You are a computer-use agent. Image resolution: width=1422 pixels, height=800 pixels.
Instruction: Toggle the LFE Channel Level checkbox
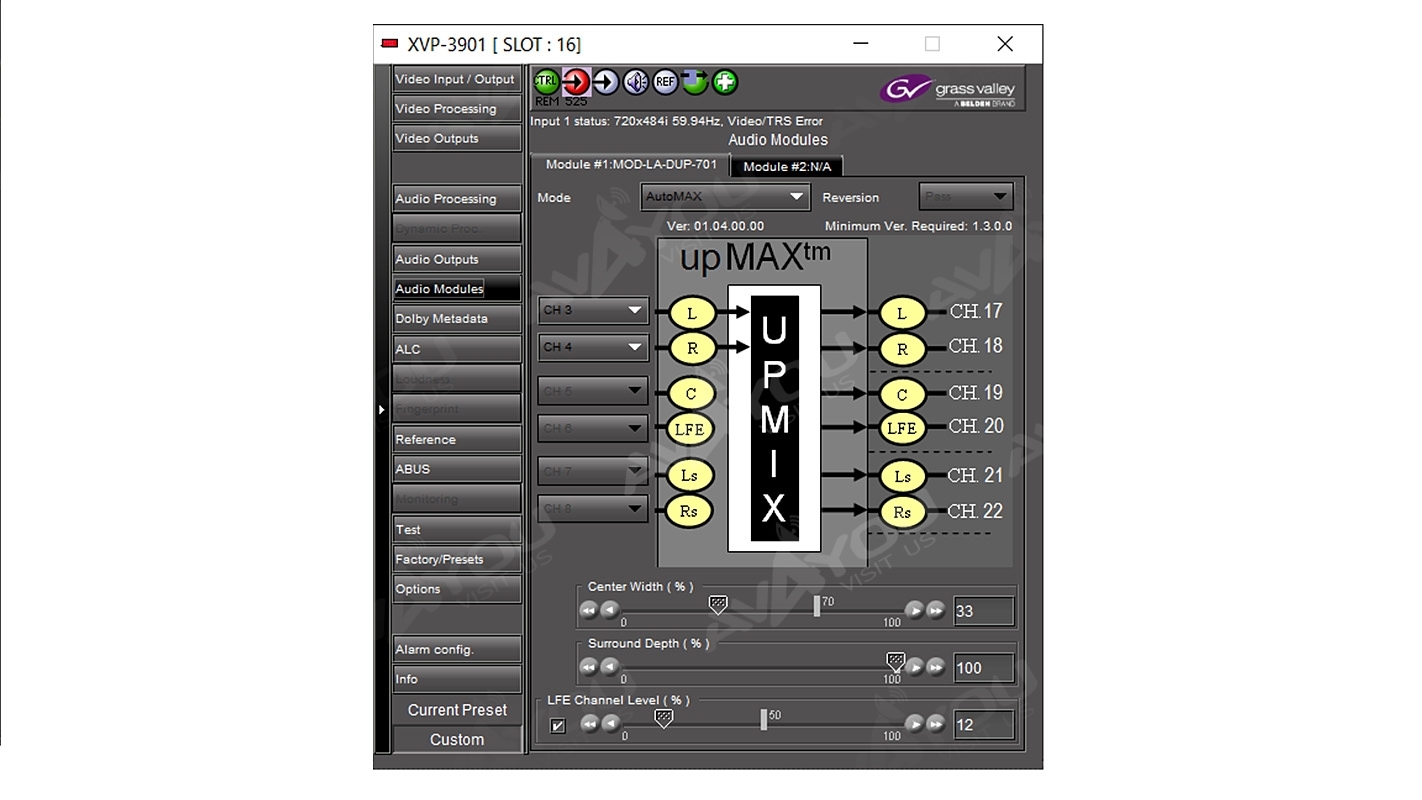coord(558,726)
